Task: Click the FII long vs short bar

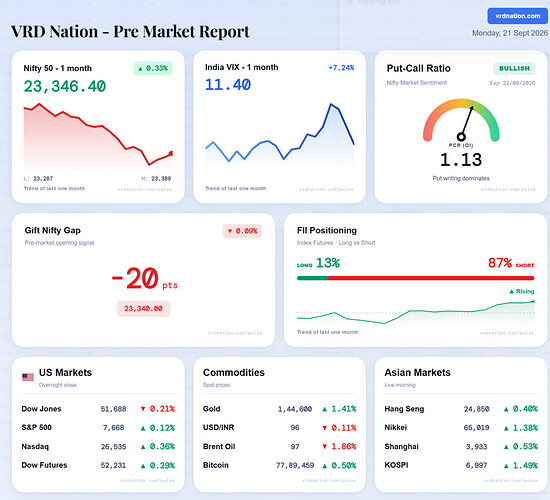Action: 416,278
